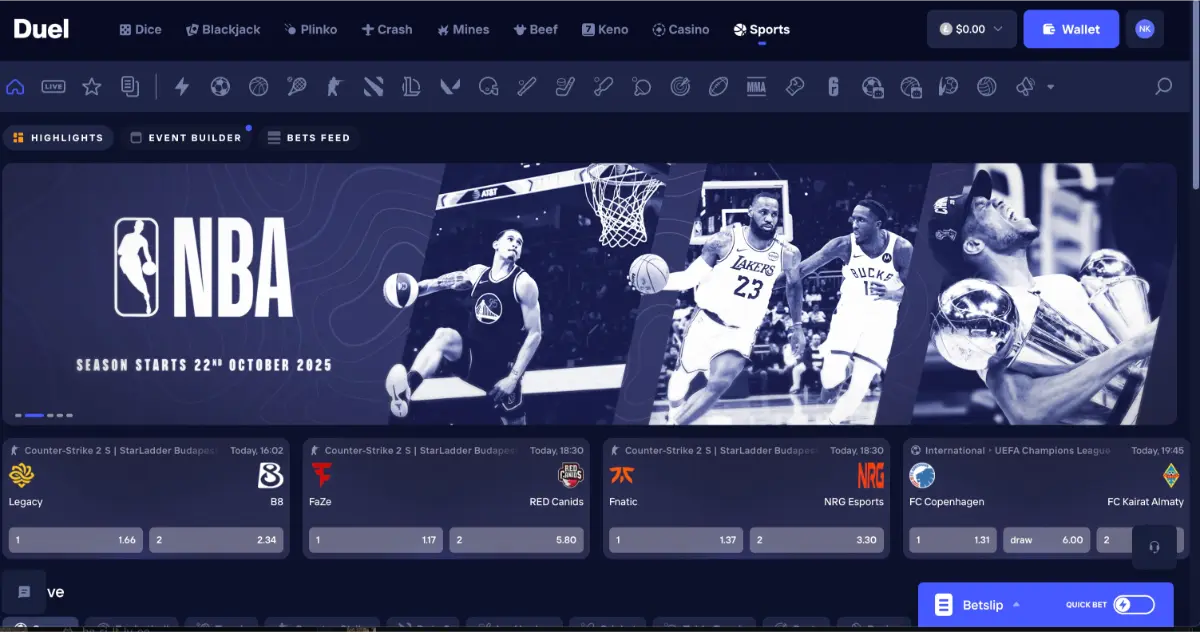Screen dimensions: 1200x632
Task: Click the tennis sport icon
Action: [296, 87]
